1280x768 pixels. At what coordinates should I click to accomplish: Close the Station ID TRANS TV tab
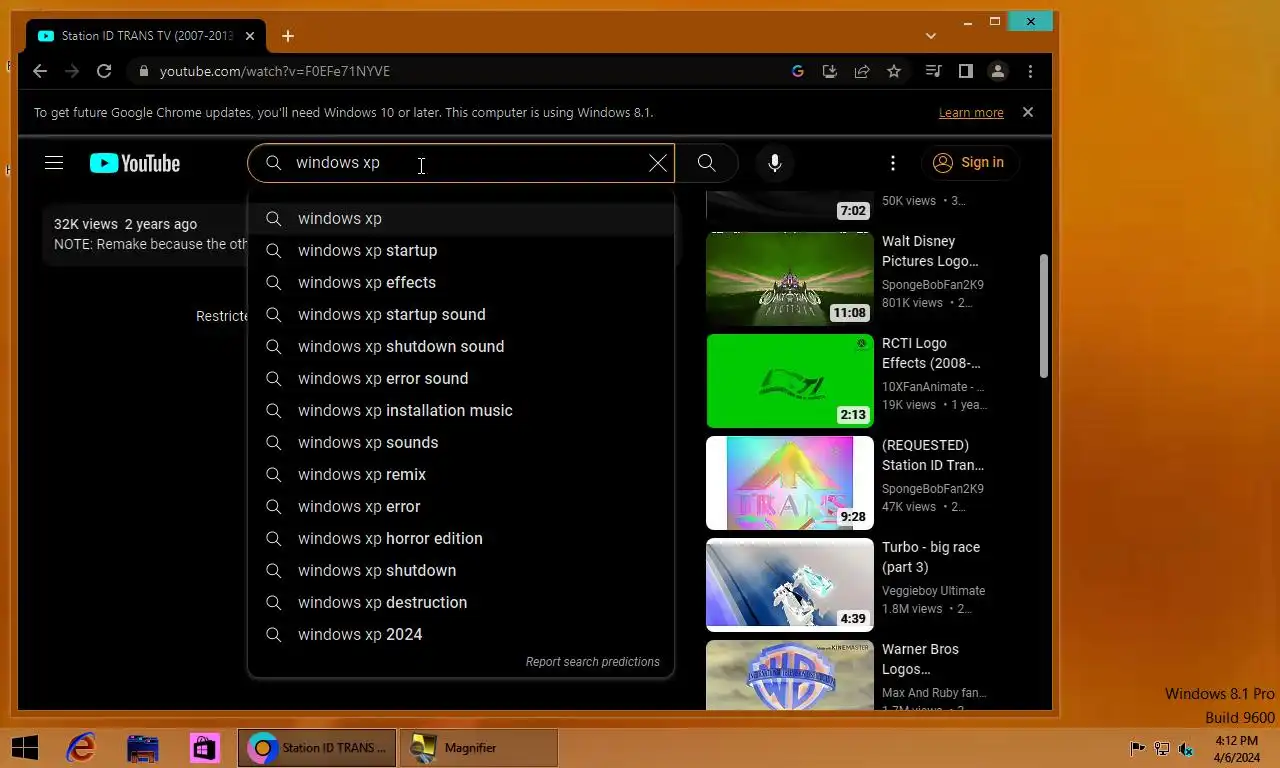pos(250,36)
